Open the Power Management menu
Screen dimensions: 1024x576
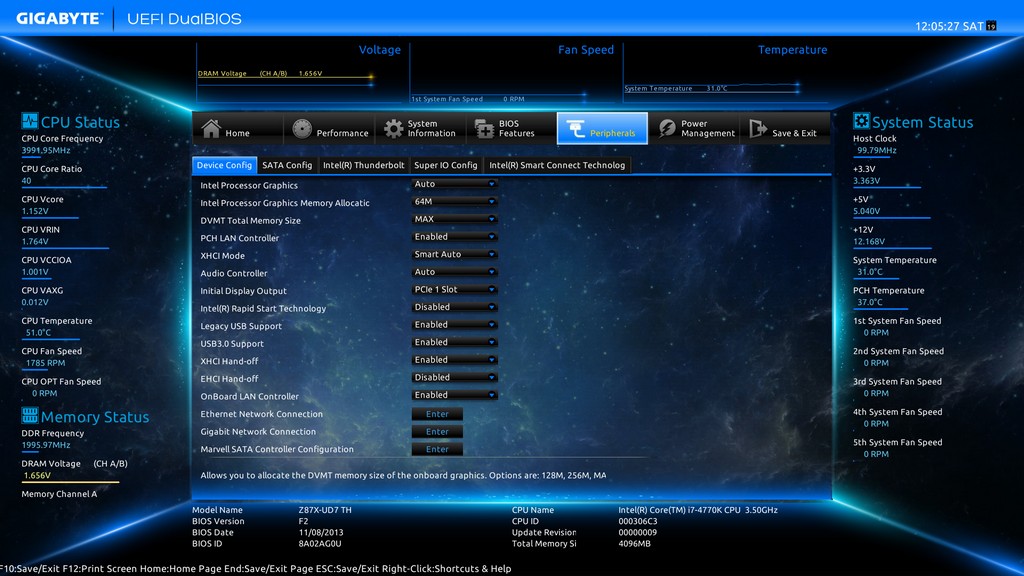[x=694, y=129]
